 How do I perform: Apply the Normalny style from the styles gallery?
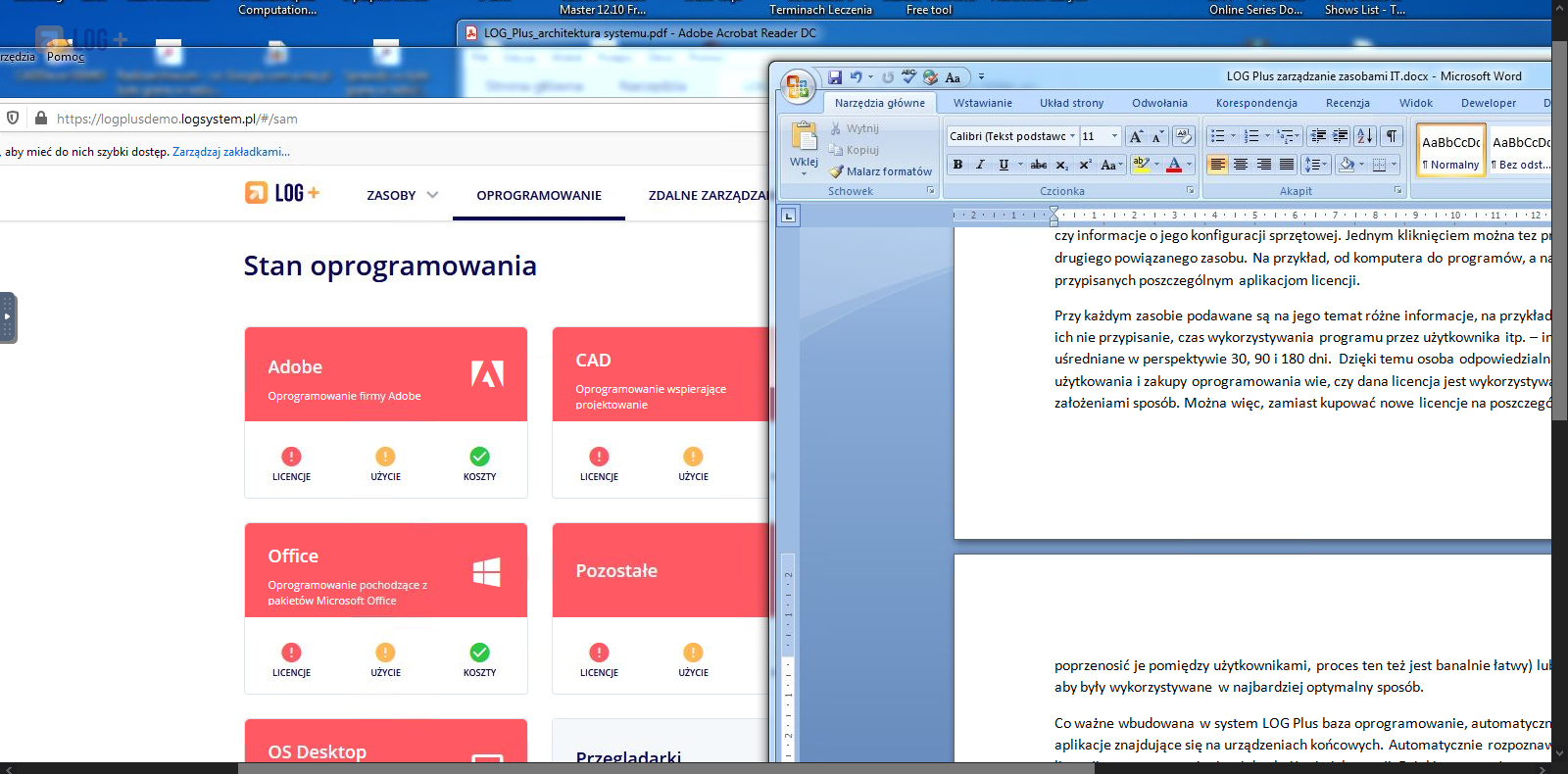click(x=1450, y=152)
